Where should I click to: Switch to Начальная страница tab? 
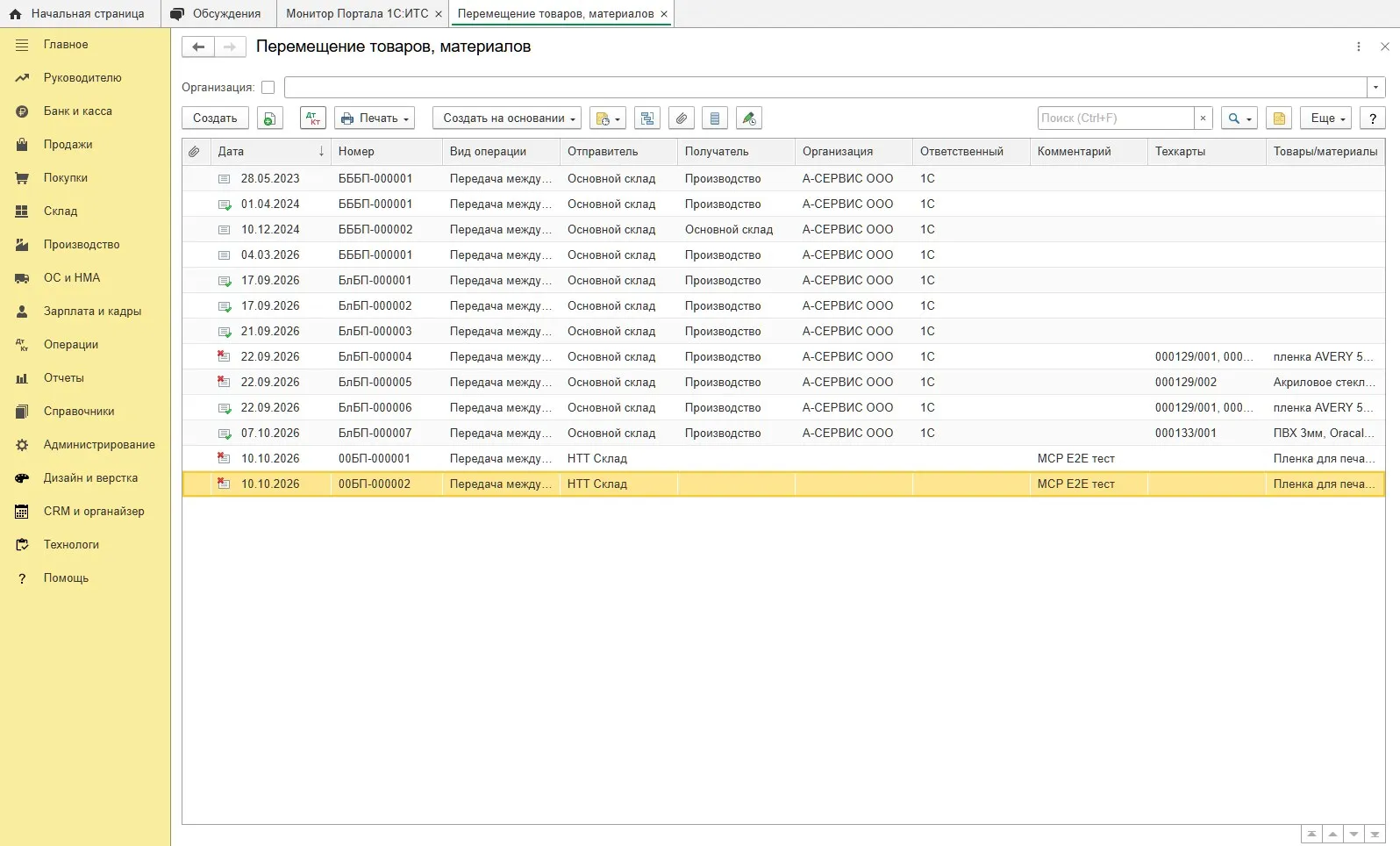(78, 14)
